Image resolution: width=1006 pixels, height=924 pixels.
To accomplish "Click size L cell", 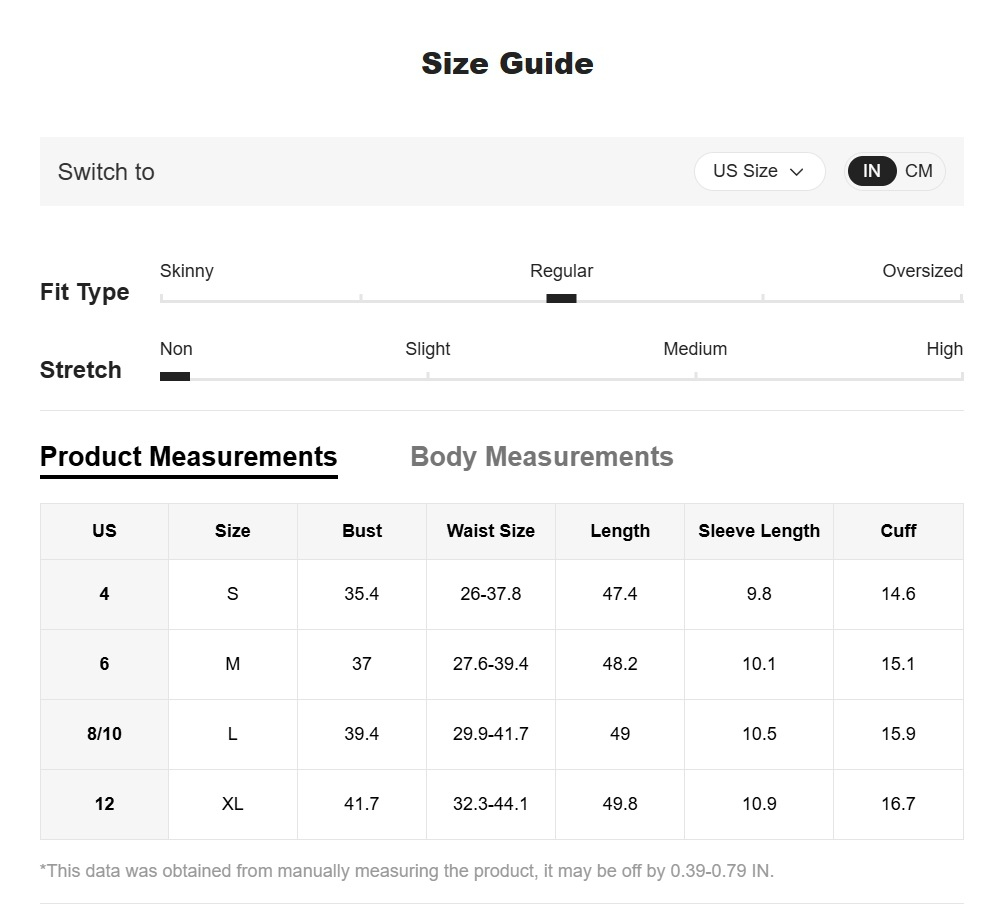I will (x=233, y=734).
